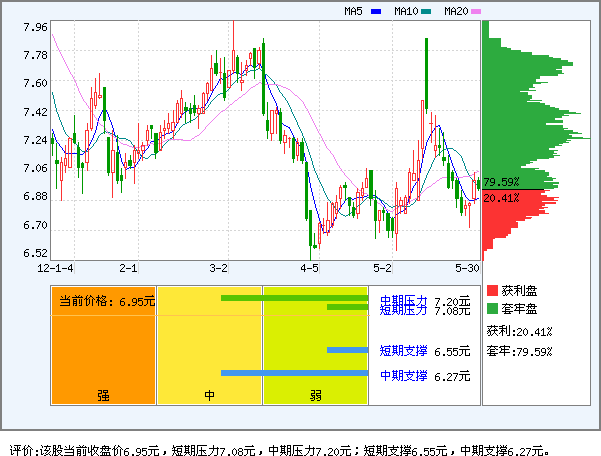Click the 短期支撑 label

(x=404, y=351)
